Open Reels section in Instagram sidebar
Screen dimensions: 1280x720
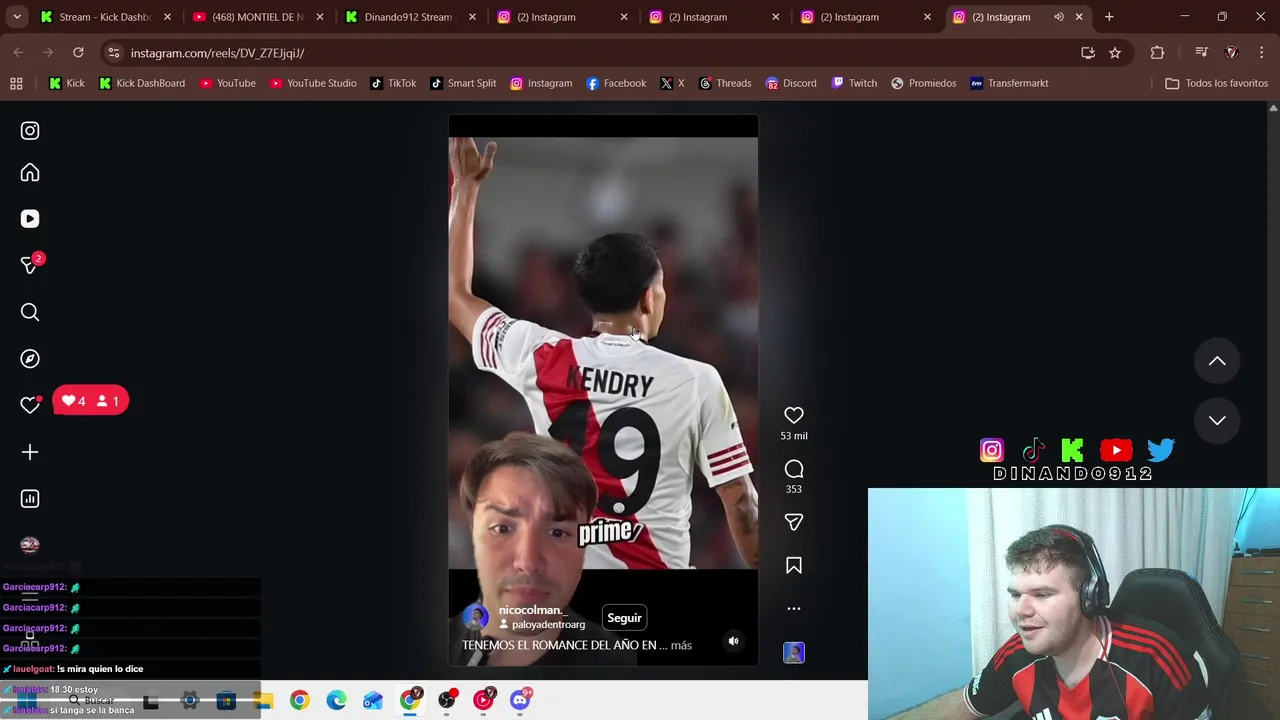point(30,219)
